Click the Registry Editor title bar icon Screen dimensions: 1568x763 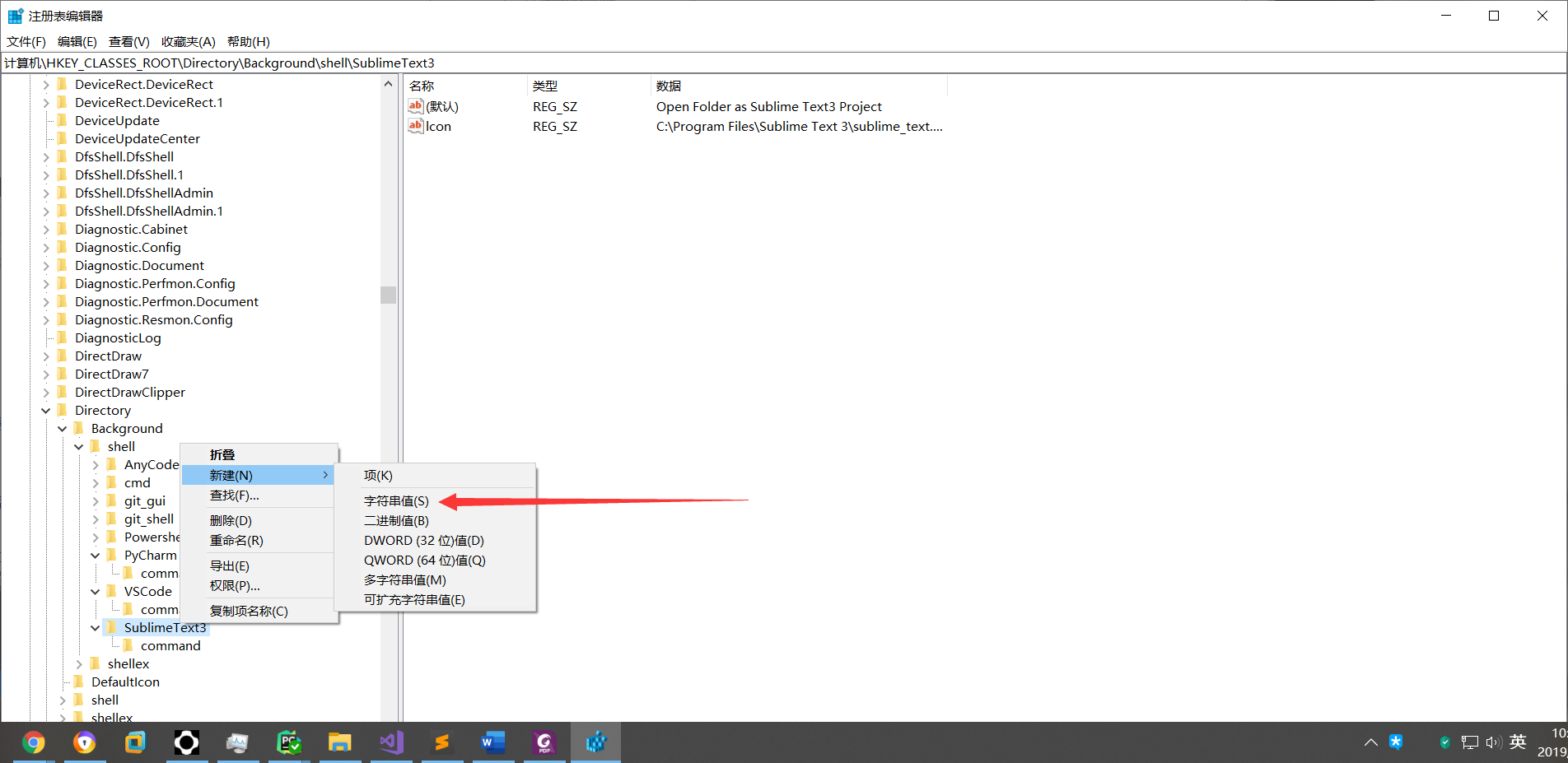(x=15, y=16)
